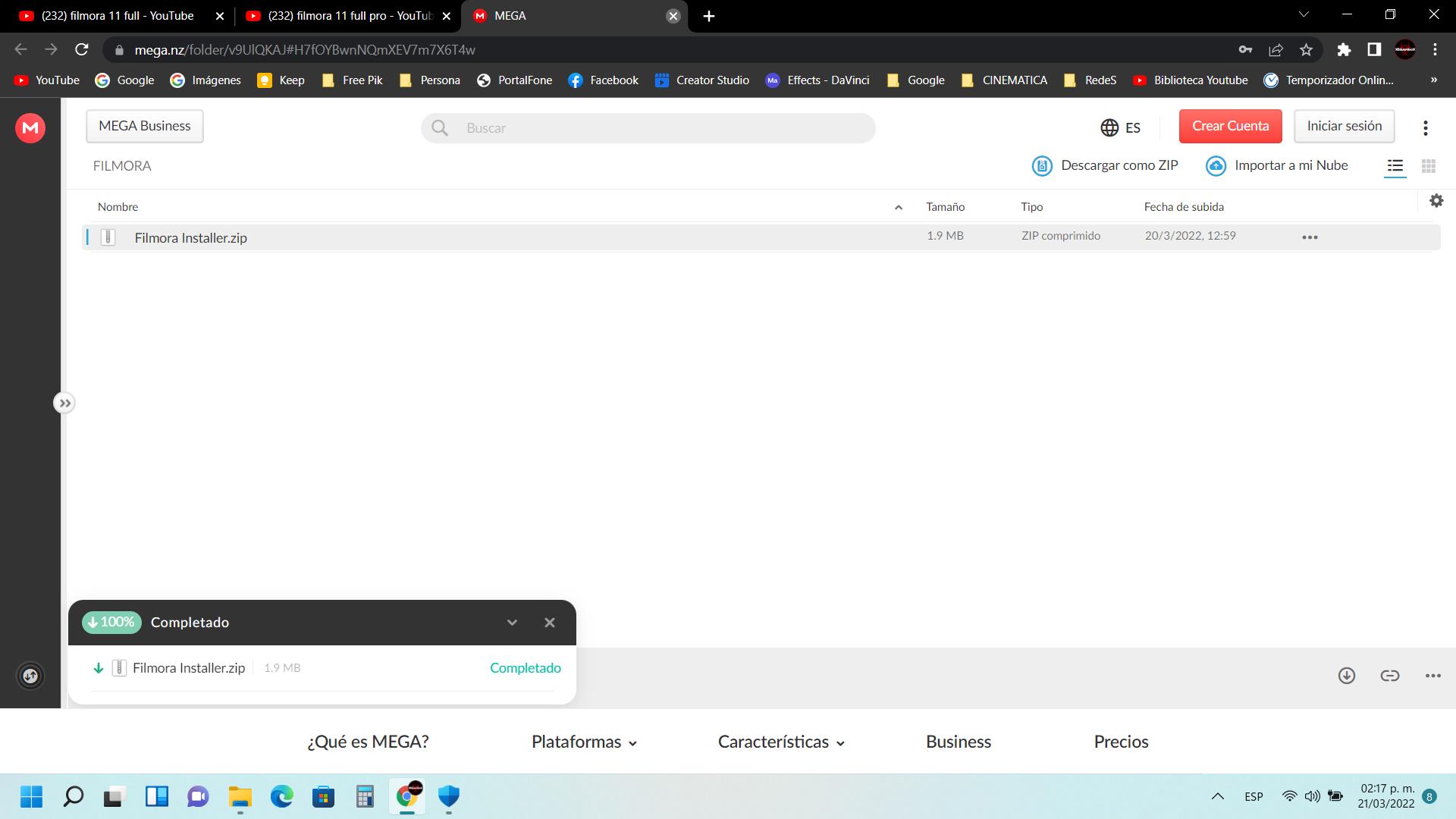Click the Crear Cuenta button

point(1230,127)
